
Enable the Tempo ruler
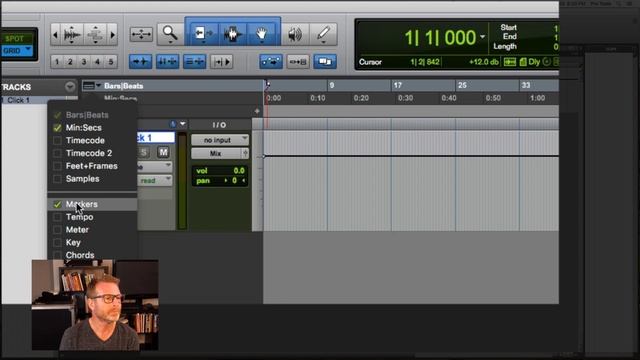pos(57,217)
